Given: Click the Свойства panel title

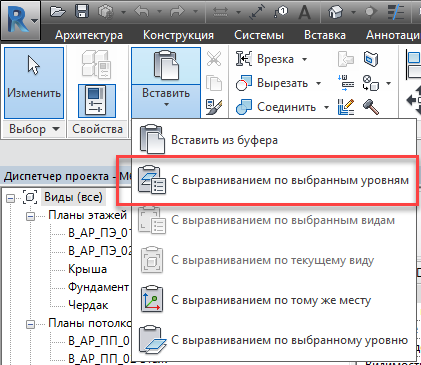Looking at the screenshot, I should [x=97, y=129].
